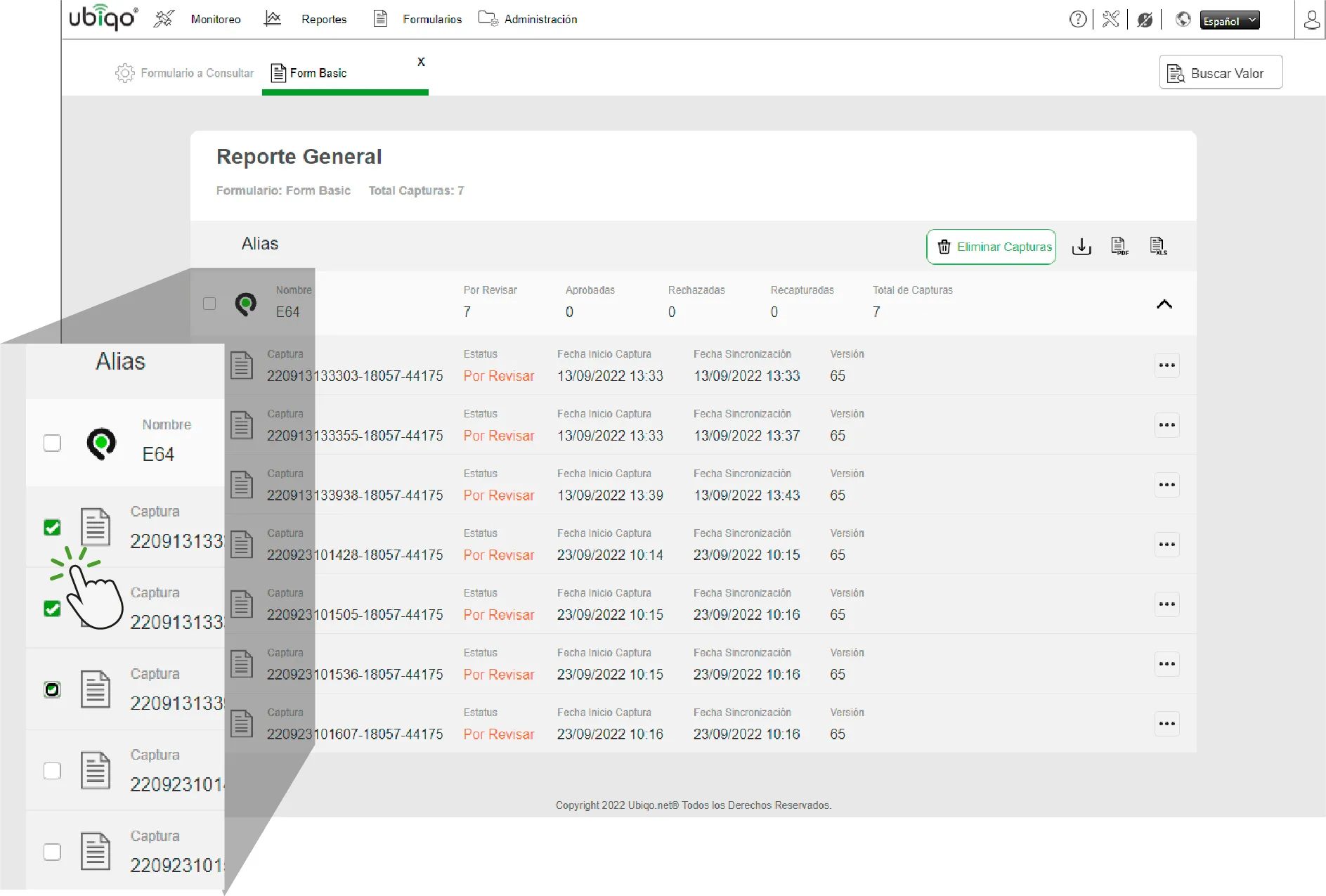Tick the E64 checkbox in the report table

[209, 304]
